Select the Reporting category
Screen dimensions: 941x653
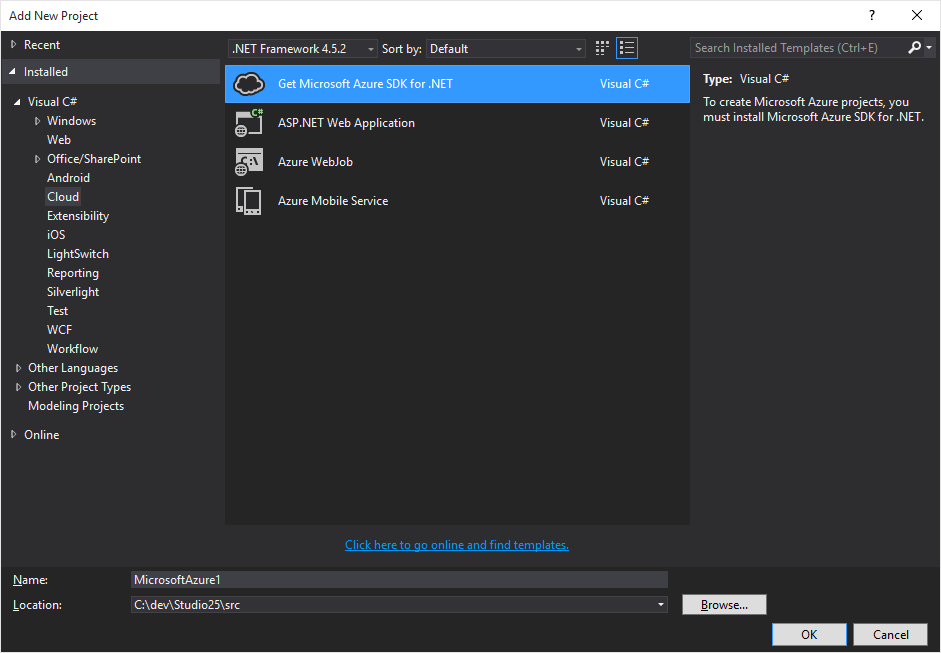pos(73,273)
